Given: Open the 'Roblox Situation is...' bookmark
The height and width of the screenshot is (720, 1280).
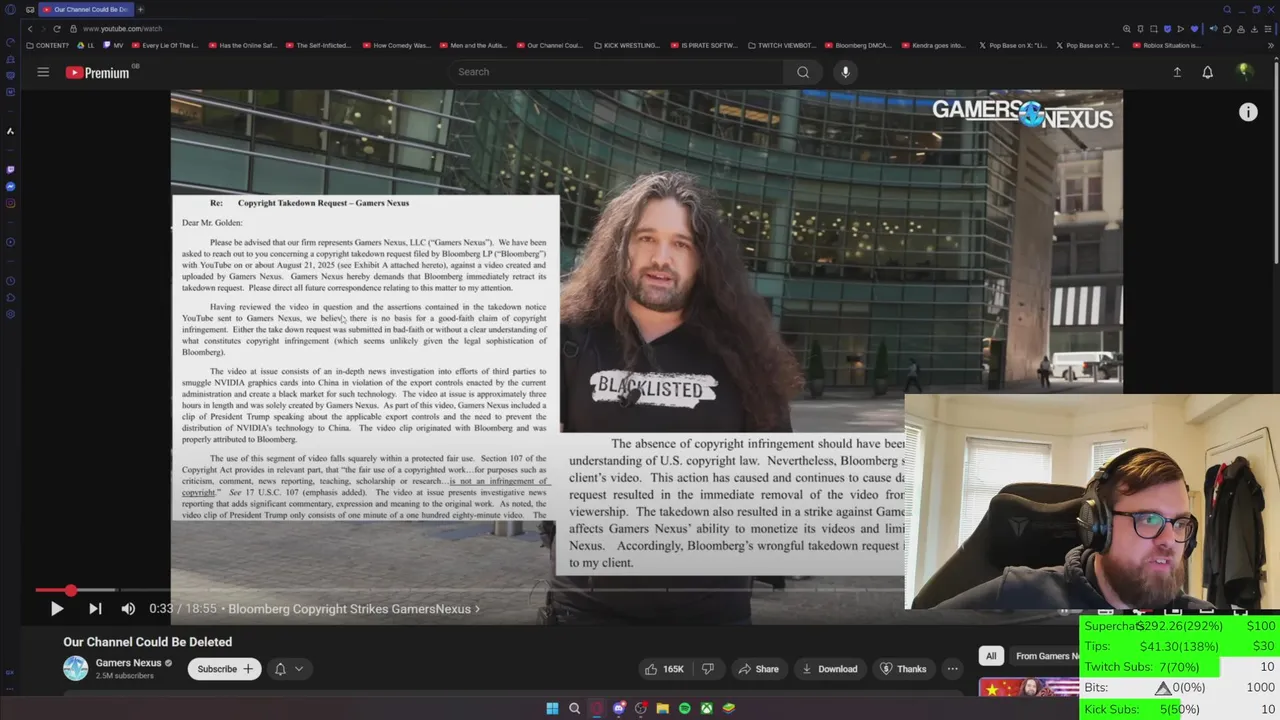Looking at the screenshot, I should point(1166,45).
